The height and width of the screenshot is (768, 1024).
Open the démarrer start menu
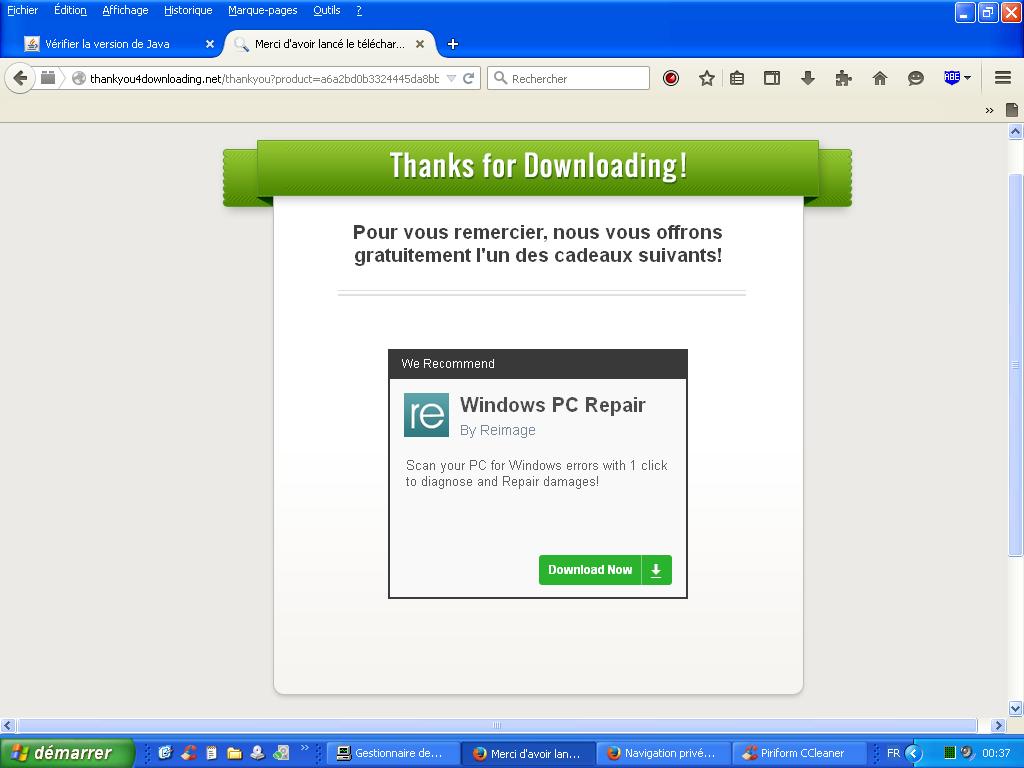(x=67, y=753)
